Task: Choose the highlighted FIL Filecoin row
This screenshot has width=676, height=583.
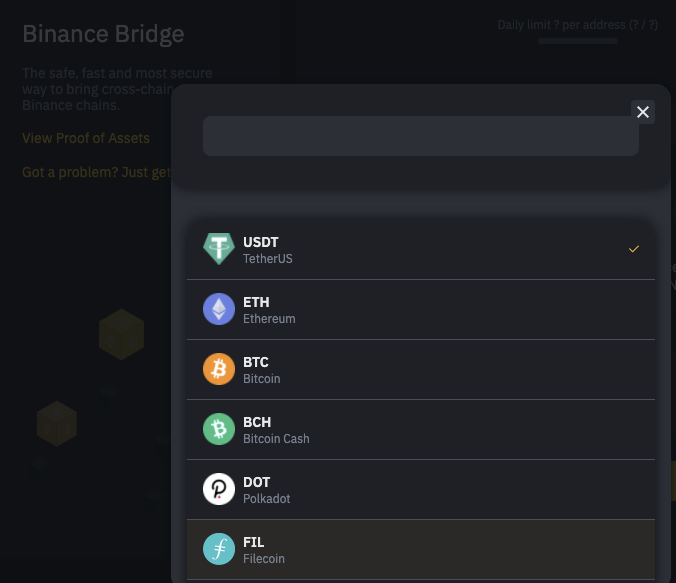Action: tap(421, 549)
